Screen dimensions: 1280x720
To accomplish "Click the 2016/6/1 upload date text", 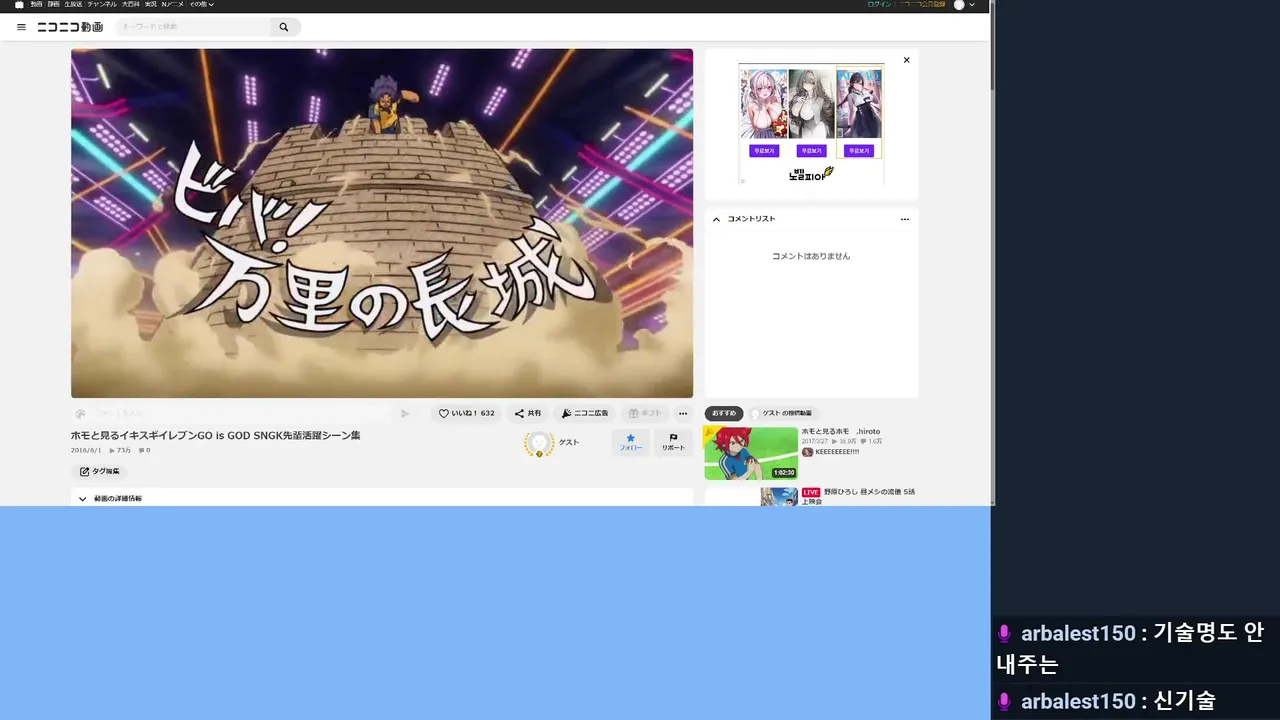I will pos(86,450).
